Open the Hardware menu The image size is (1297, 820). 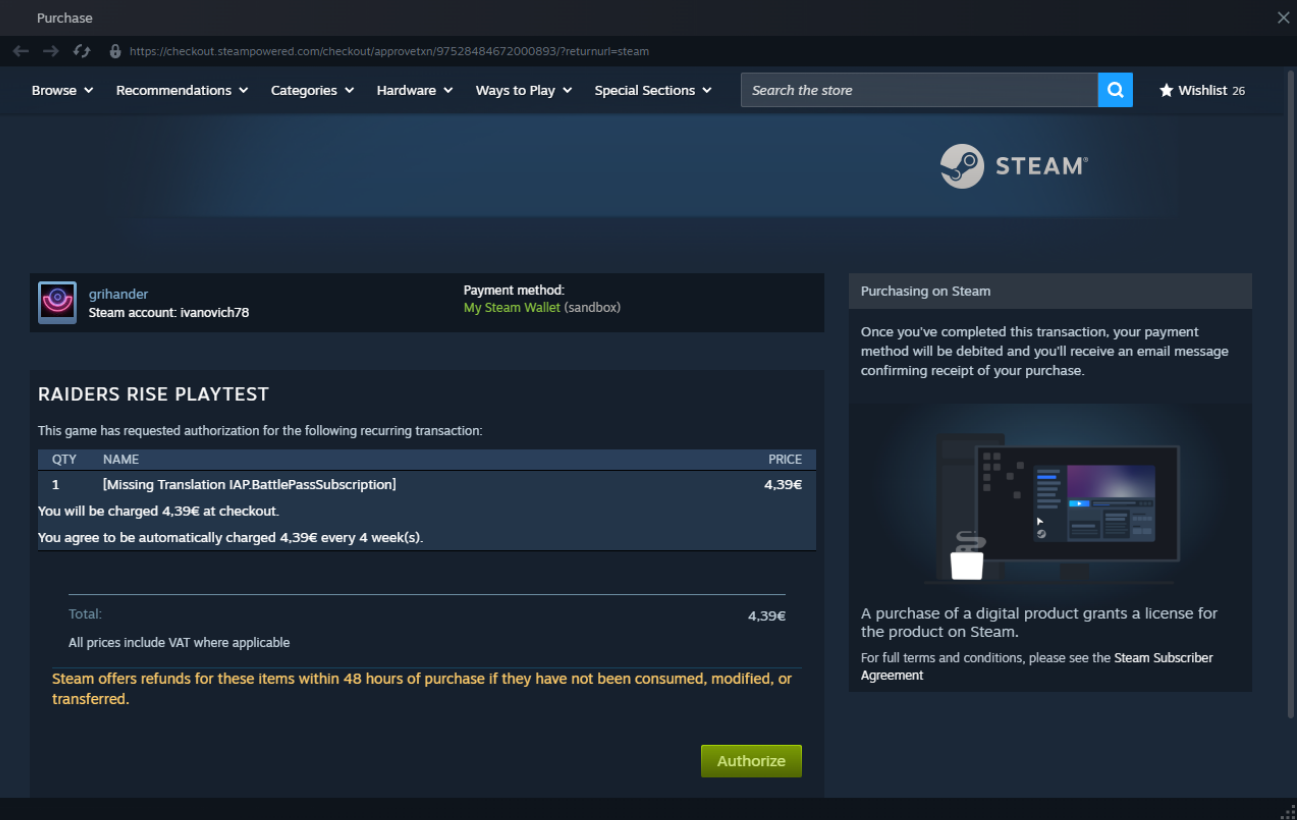click(x=414, y=90)
